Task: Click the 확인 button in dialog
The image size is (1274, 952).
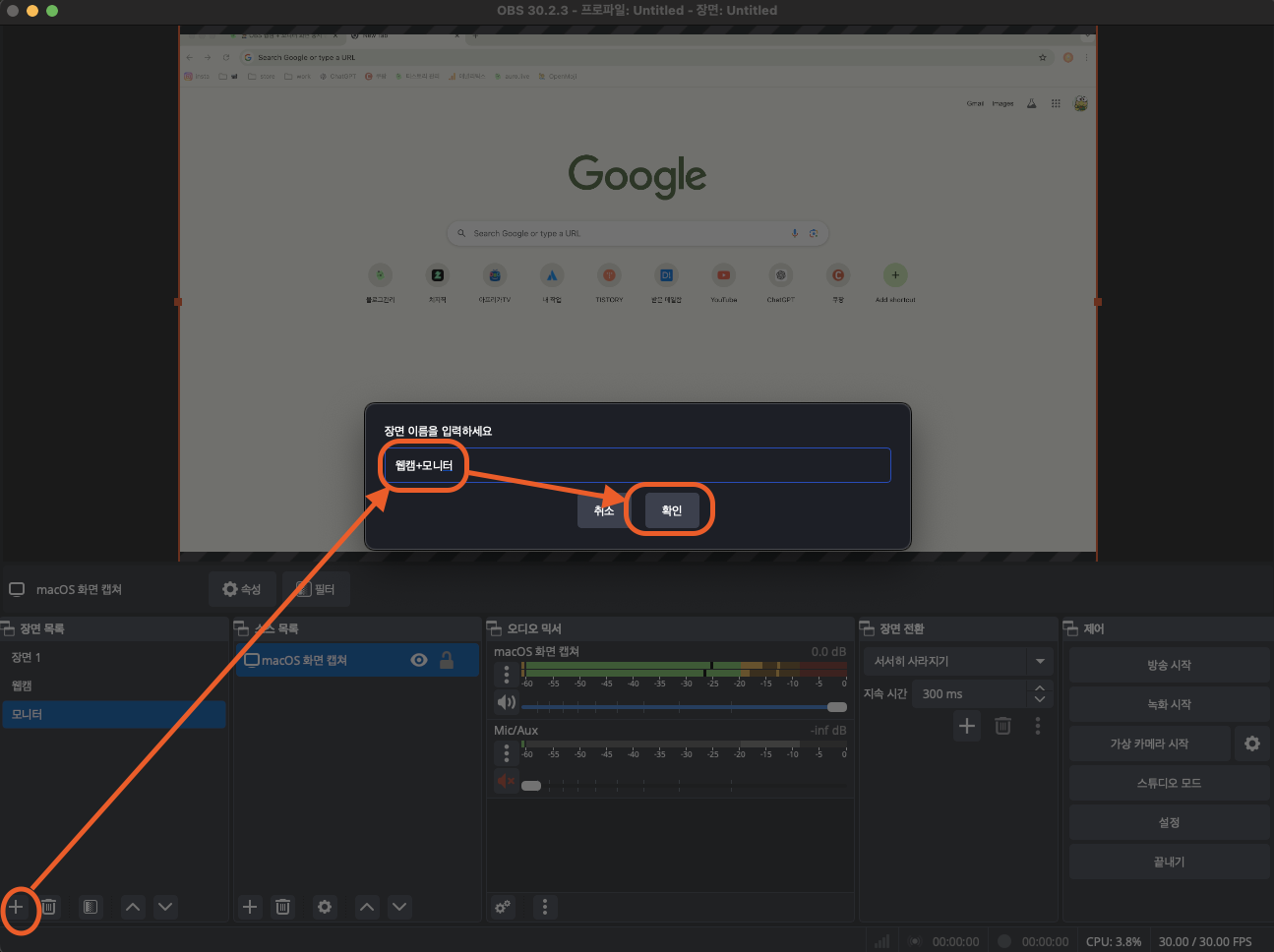Action: [672, 510]
